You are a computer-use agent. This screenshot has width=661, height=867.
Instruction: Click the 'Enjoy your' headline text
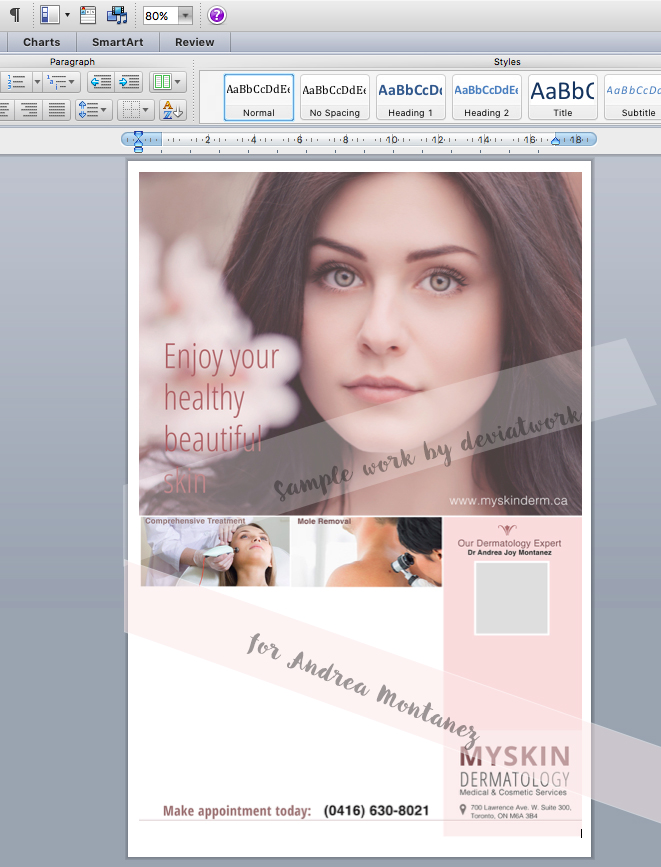[x=221, y=357]
